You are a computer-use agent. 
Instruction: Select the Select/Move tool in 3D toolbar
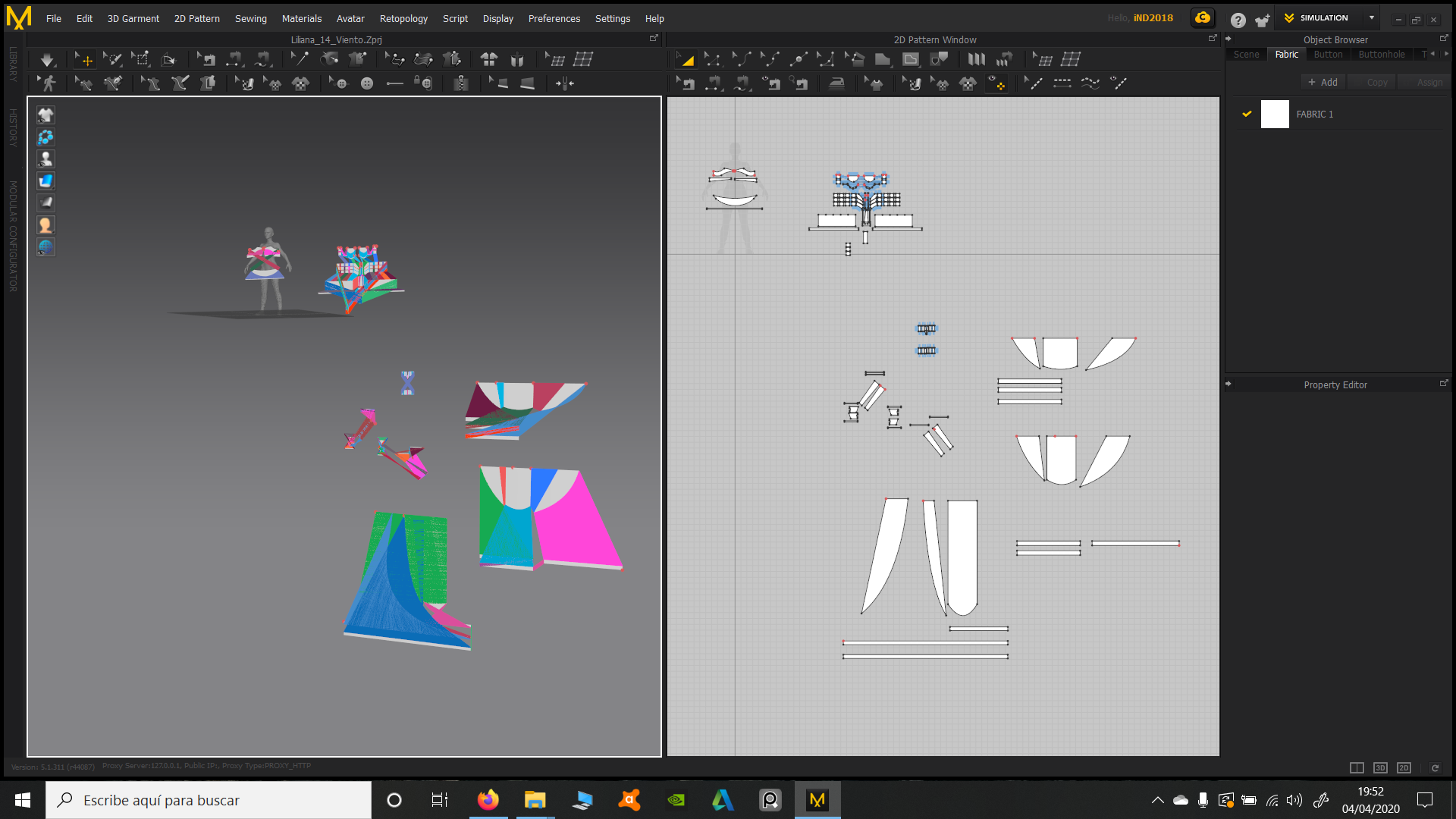[83, 59]
